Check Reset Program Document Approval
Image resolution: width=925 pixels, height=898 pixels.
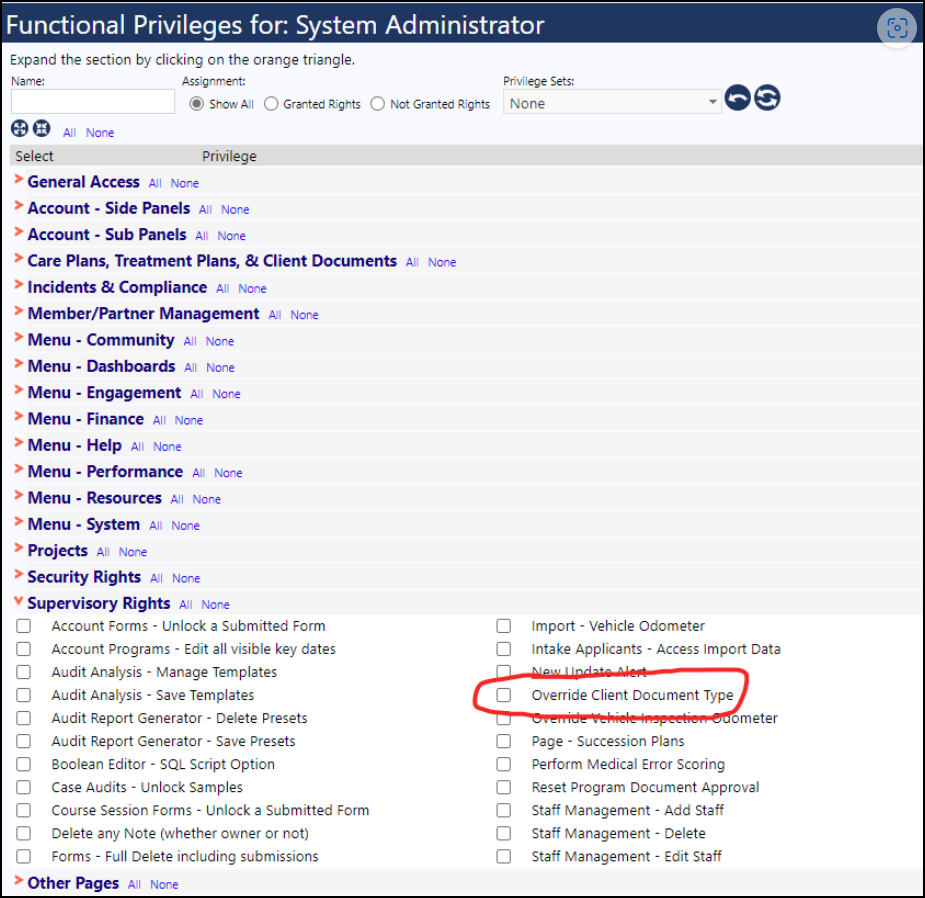point(504,787)
